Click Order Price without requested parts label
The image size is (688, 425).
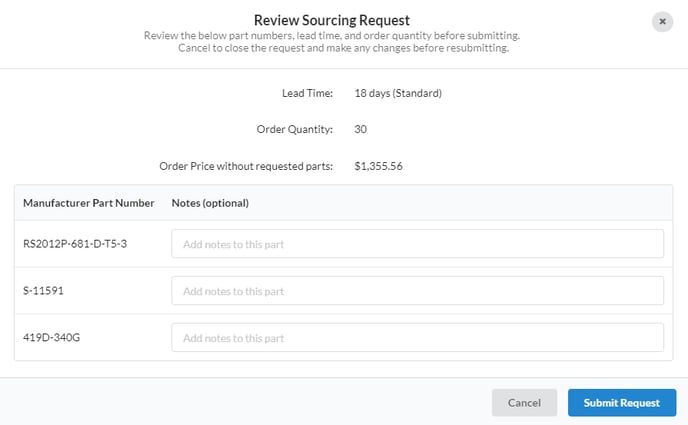(246, 166)
